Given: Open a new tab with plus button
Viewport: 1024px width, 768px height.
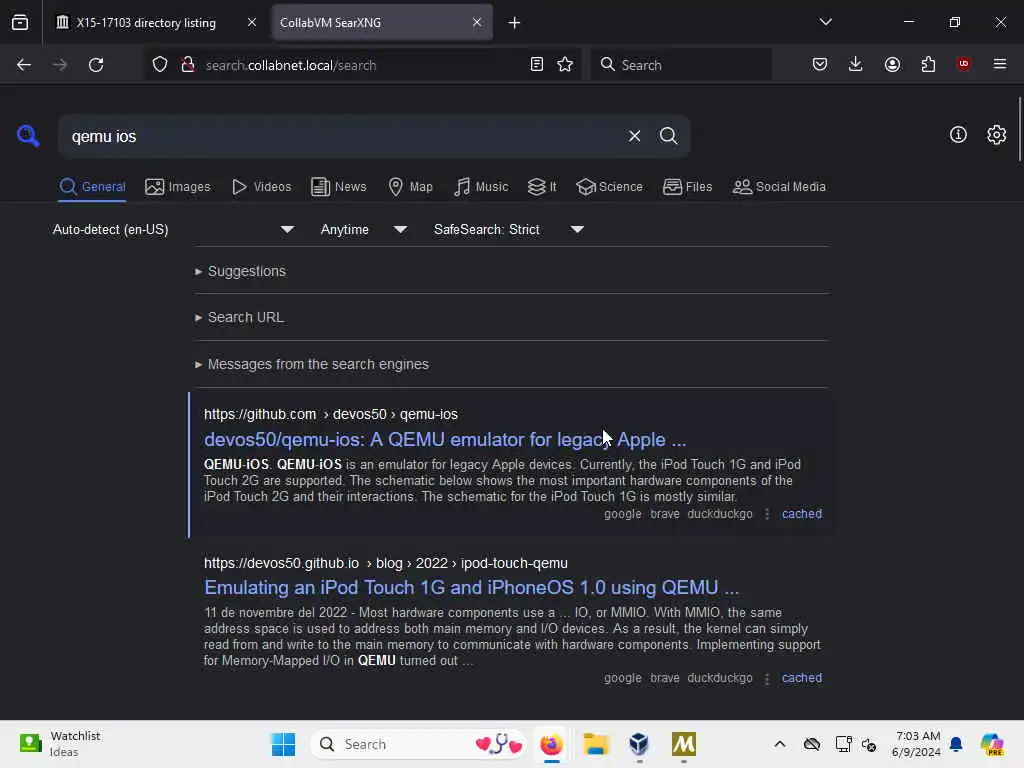Looking at the screenshot, I should 515,23.
